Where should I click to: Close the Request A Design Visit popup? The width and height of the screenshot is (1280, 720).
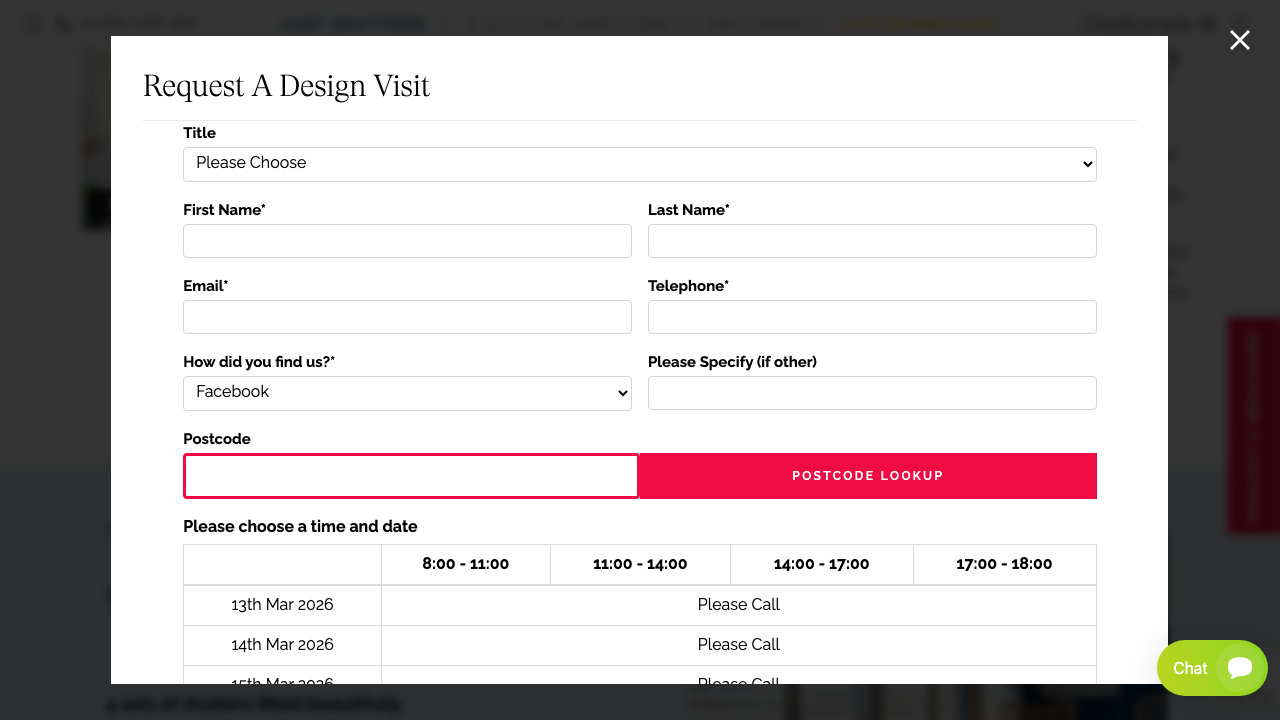click(1239, 40)
